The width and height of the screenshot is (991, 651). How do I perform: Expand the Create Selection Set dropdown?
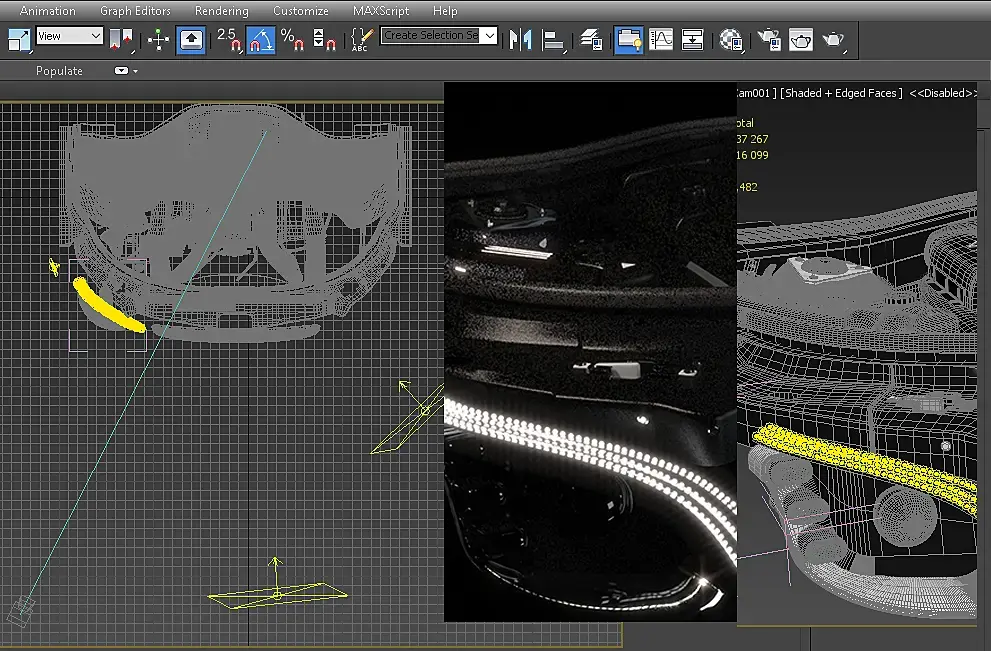coord(489,36)
